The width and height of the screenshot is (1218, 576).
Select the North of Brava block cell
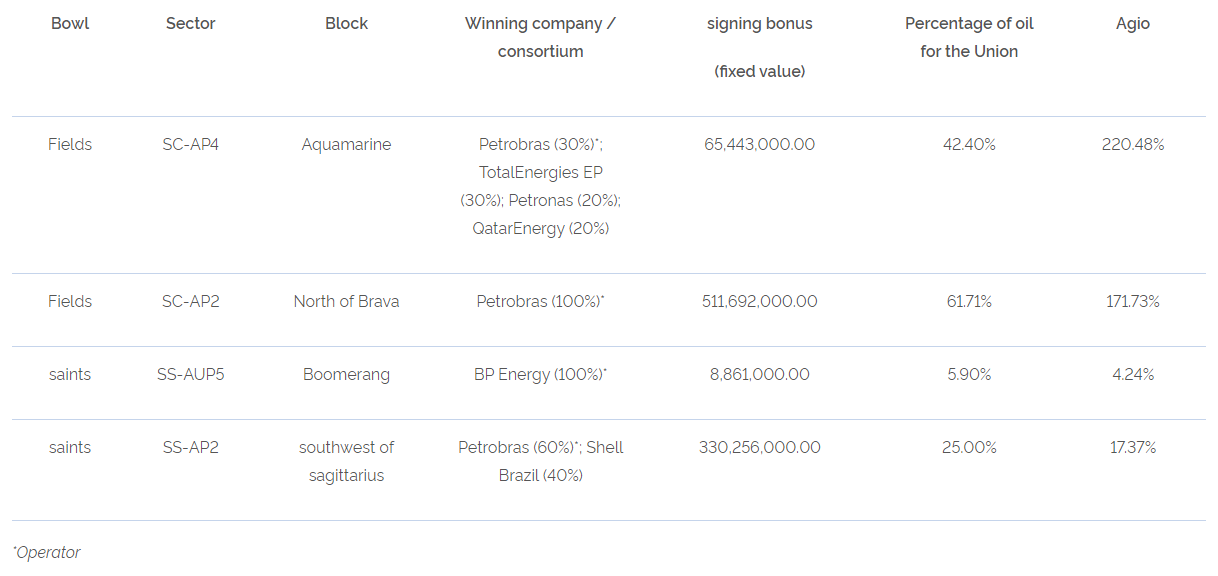pyautogui.click(x=346, y=301)
